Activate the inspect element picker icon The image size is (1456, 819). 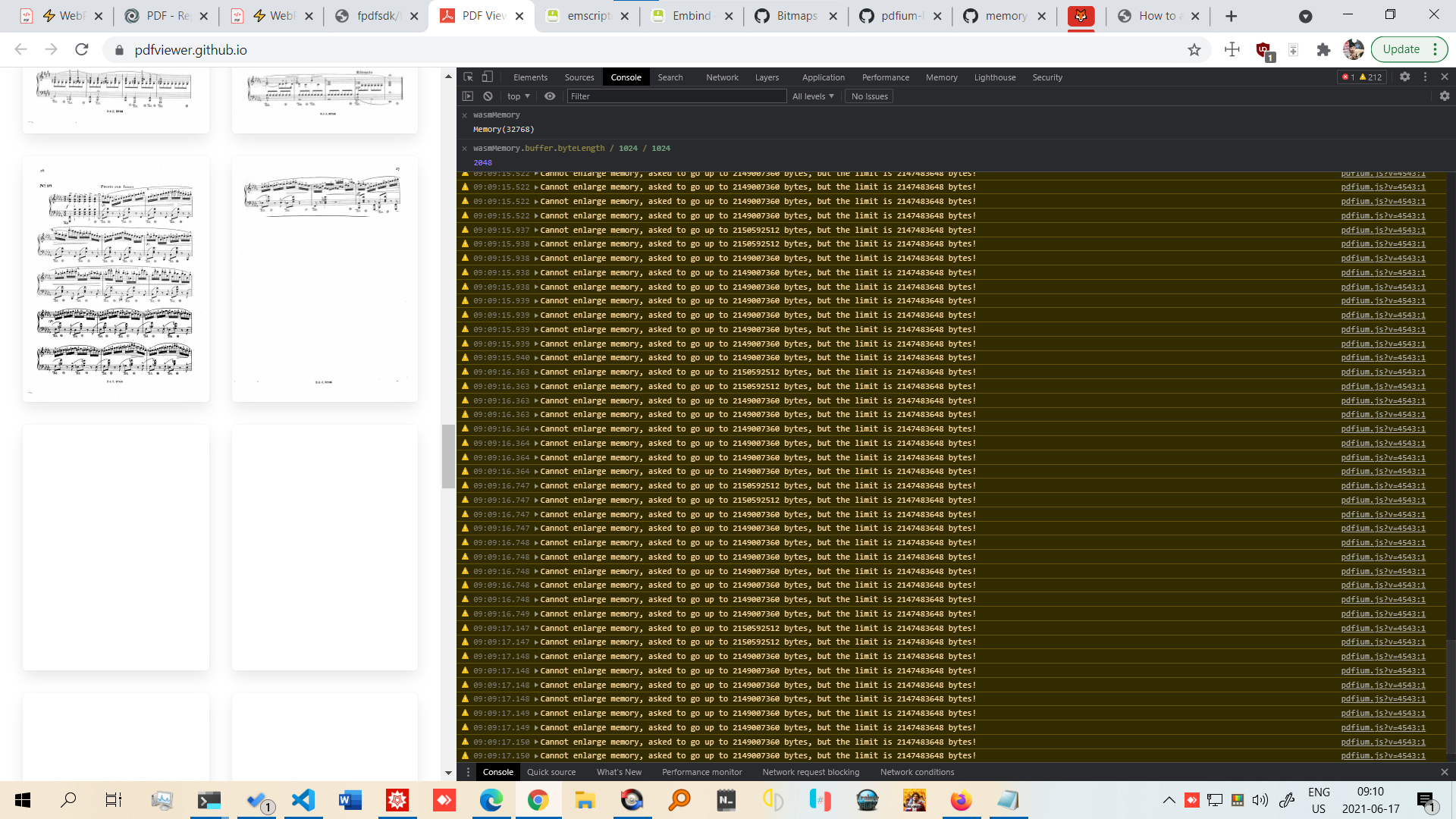tap(469, 77)
